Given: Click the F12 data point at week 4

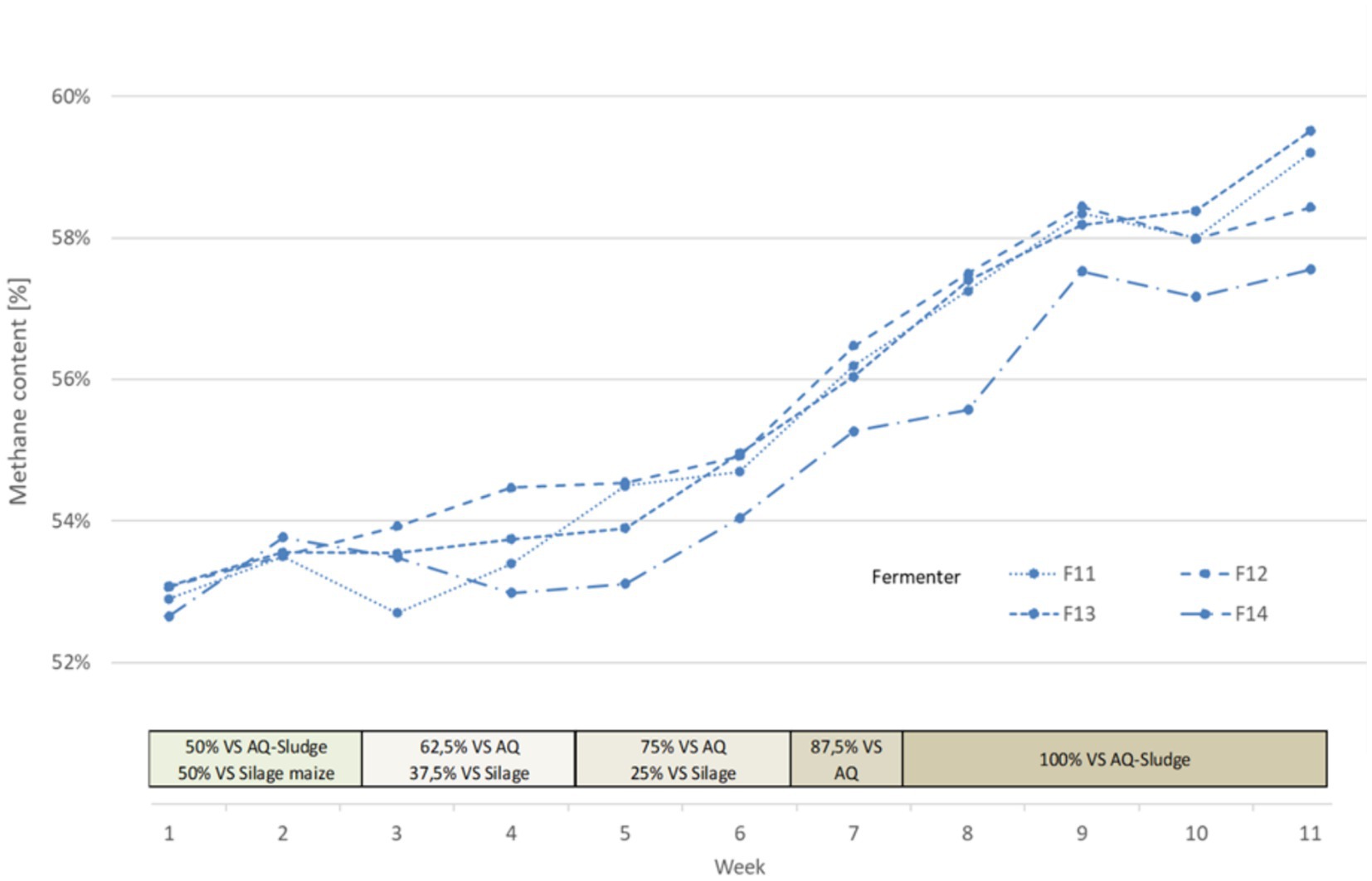Looking at the screenshot, I should click(511, 488).
